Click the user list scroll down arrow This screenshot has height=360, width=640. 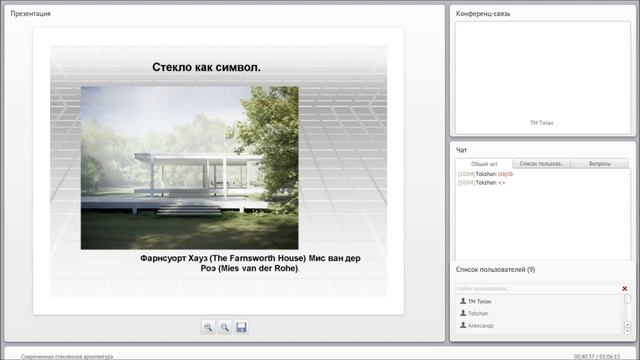[x=627, y=331]
